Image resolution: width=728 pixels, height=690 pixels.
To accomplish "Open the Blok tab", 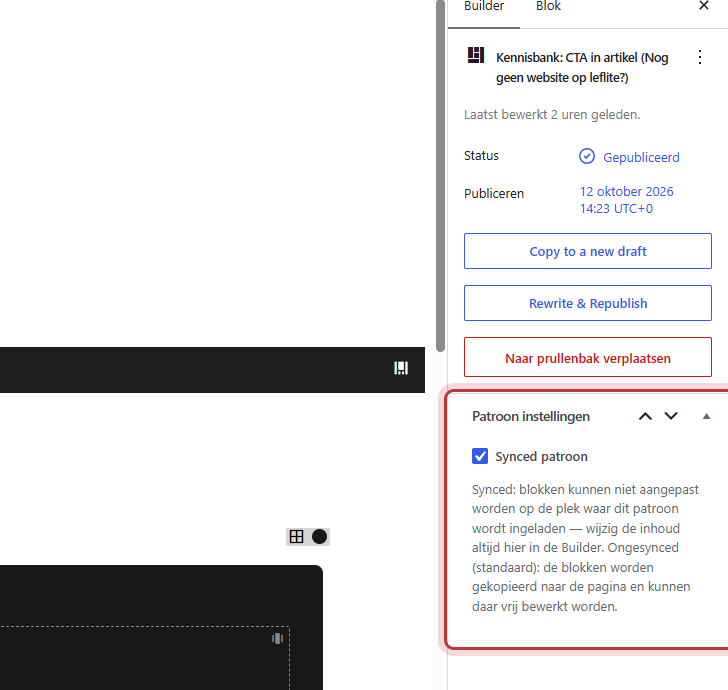I will [x=548, y=7].
